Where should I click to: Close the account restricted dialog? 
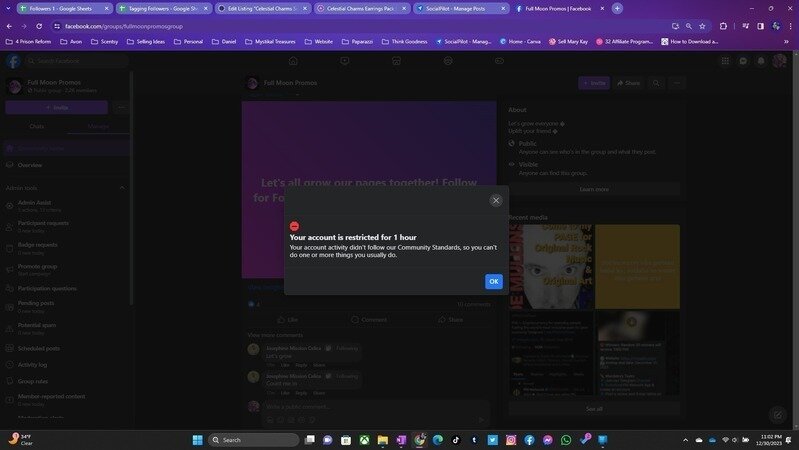[x=495, y=200]
